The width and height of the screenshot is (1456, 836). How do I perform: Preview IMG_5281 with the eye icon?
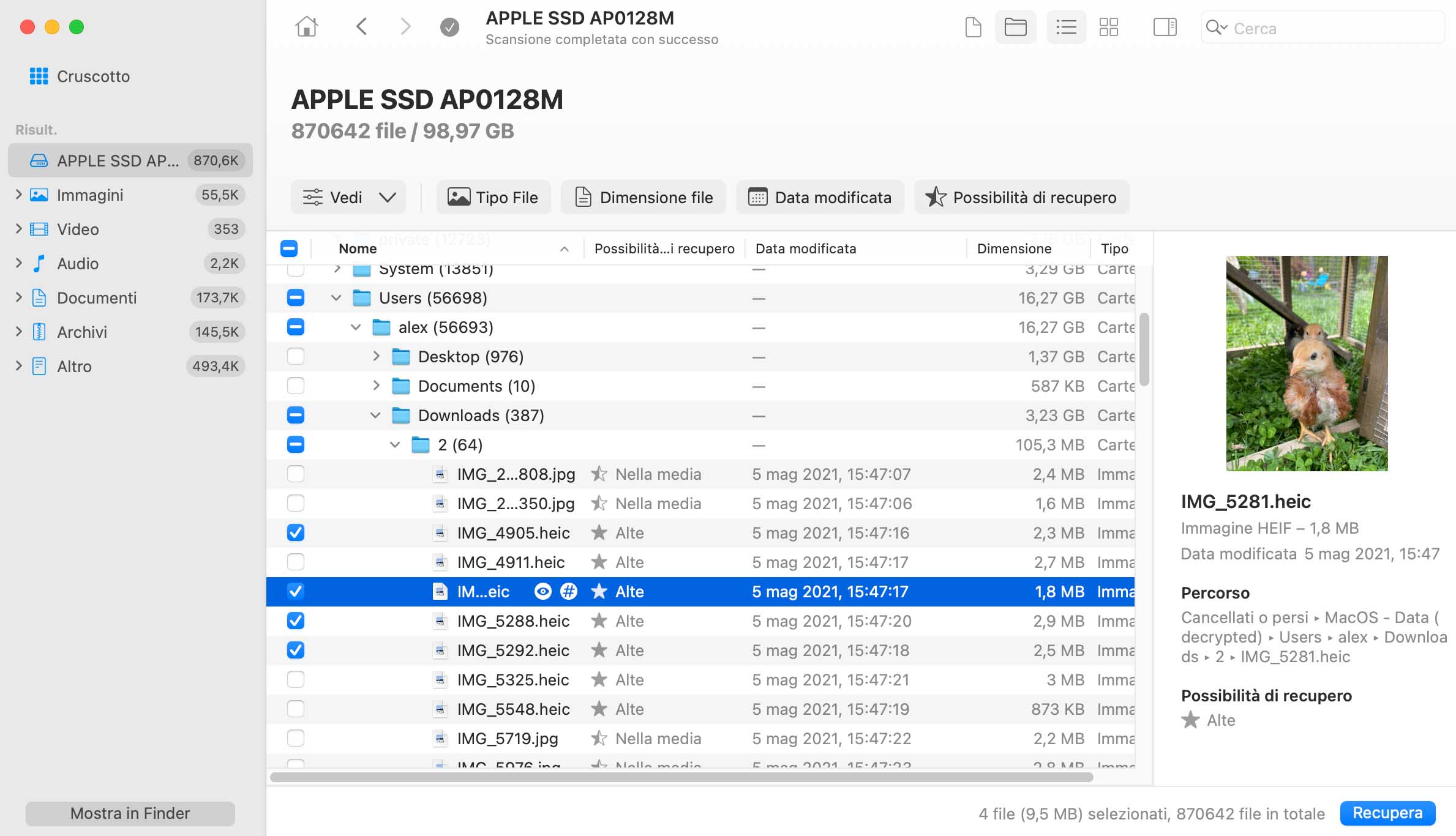[542, 592]
